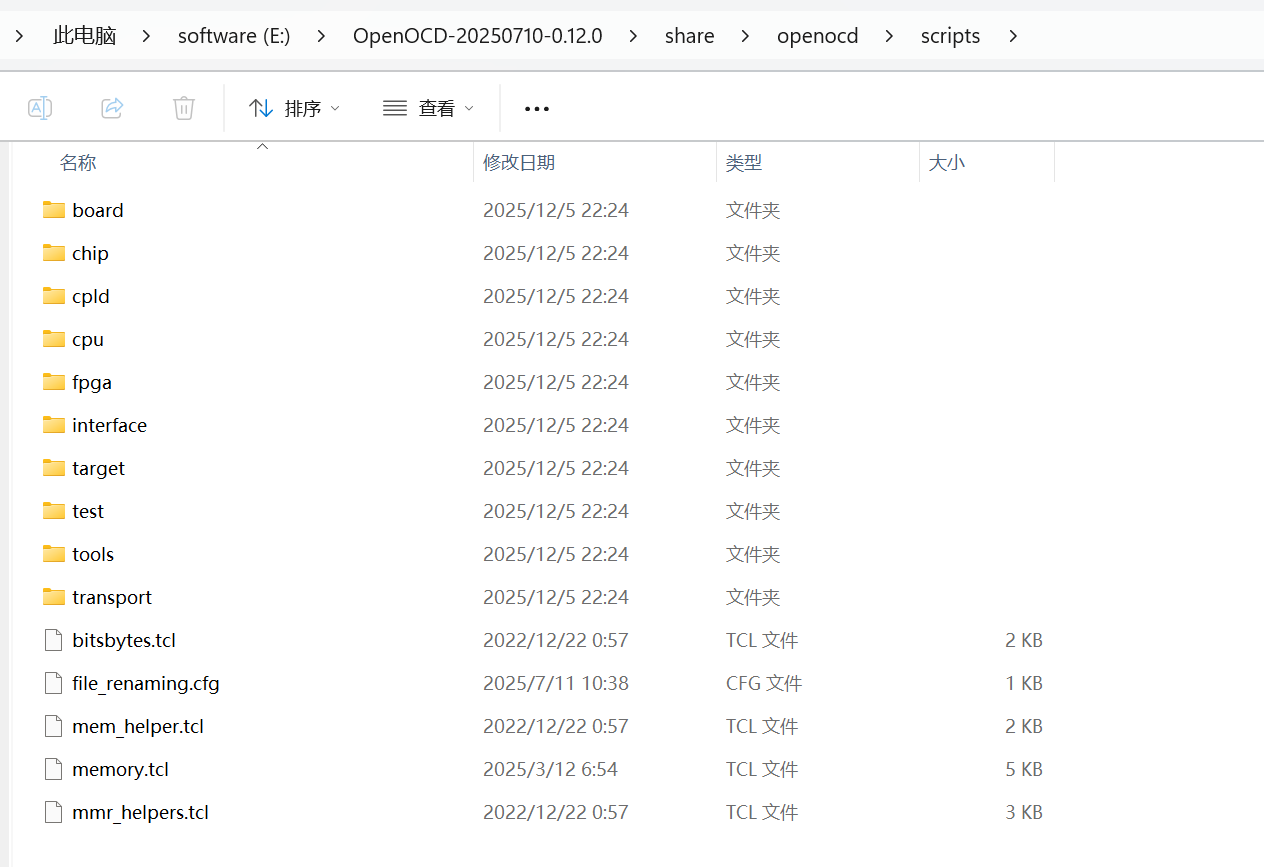1264x867 pixels.
Task: Open the ... more options menu
Action: (536, 107)
